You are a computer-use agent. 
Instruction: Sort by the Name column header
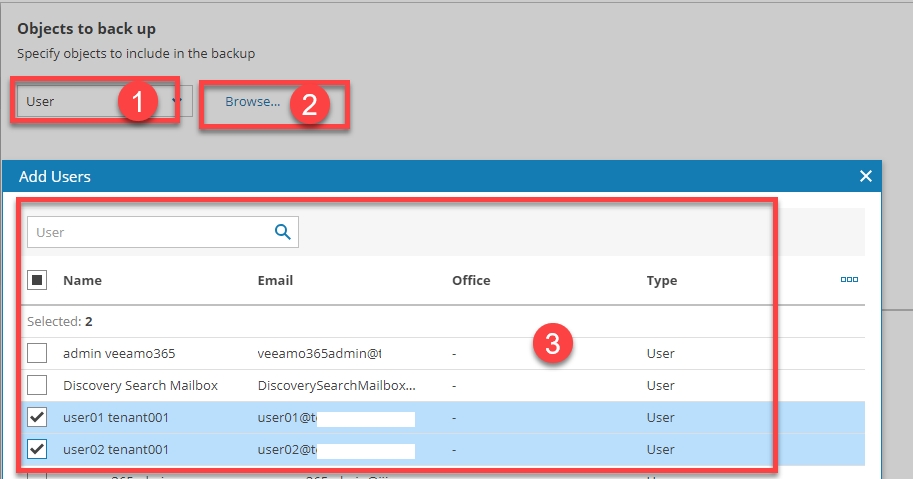[82, 280]
